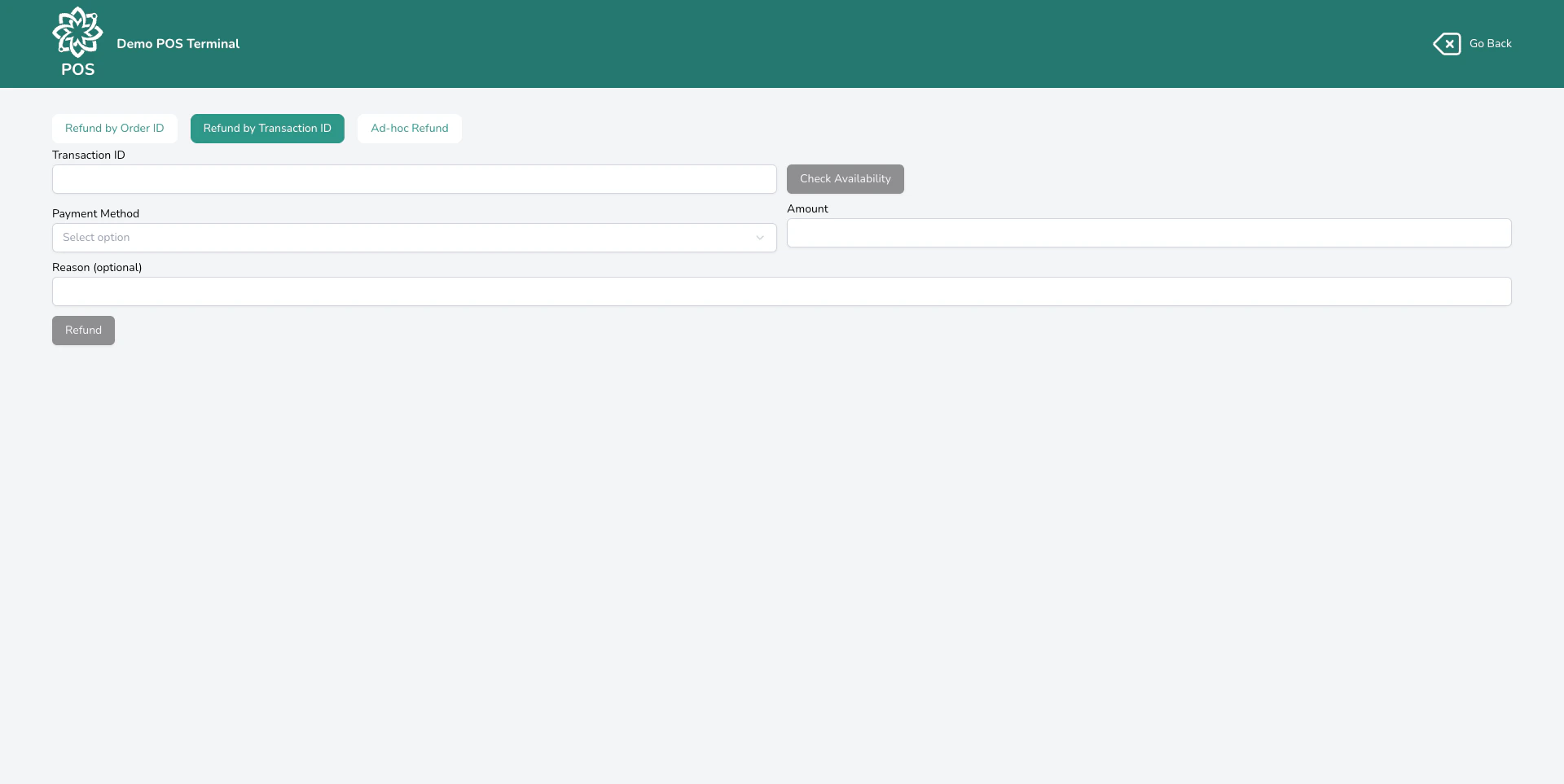Click the X inside the Go Back arrow icon
This screenshot has width=1564, height=784.
click(x=1451, y=43)
